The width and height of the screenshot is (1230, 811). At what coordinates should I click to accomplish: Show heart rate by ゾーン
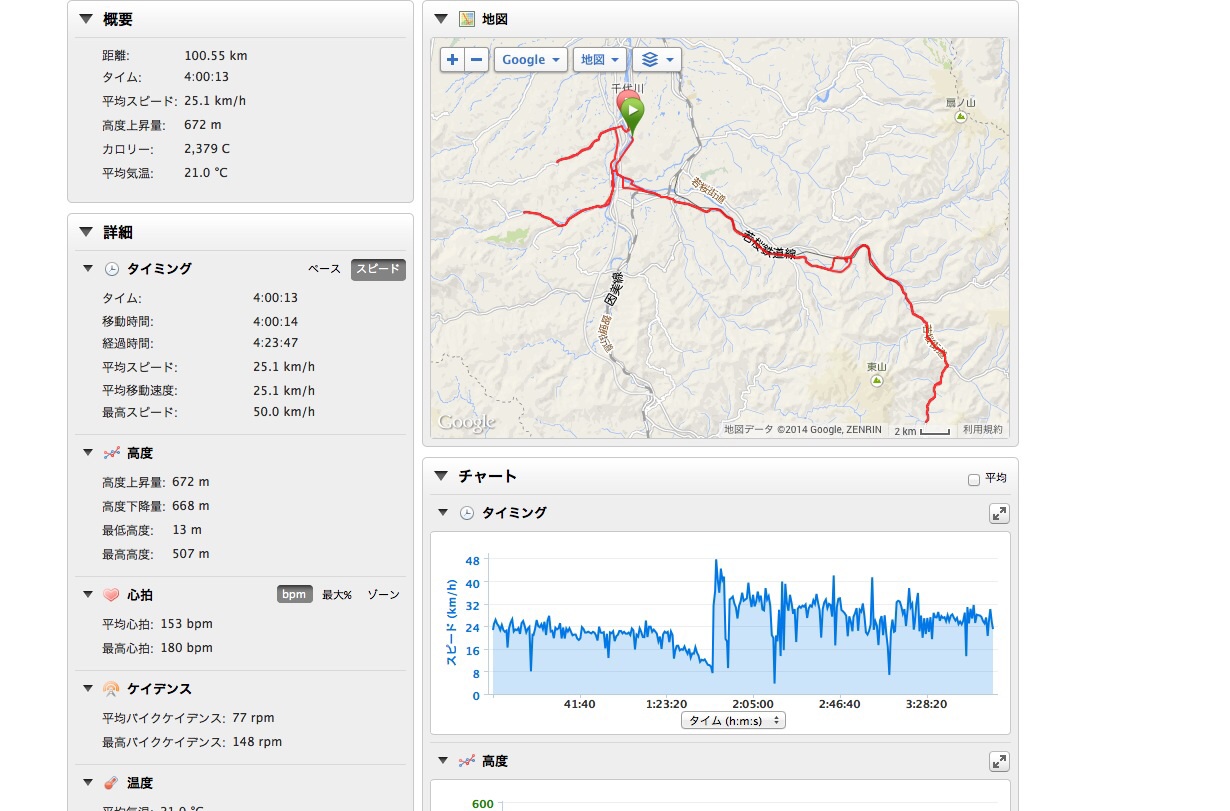[x=383, y=595]
